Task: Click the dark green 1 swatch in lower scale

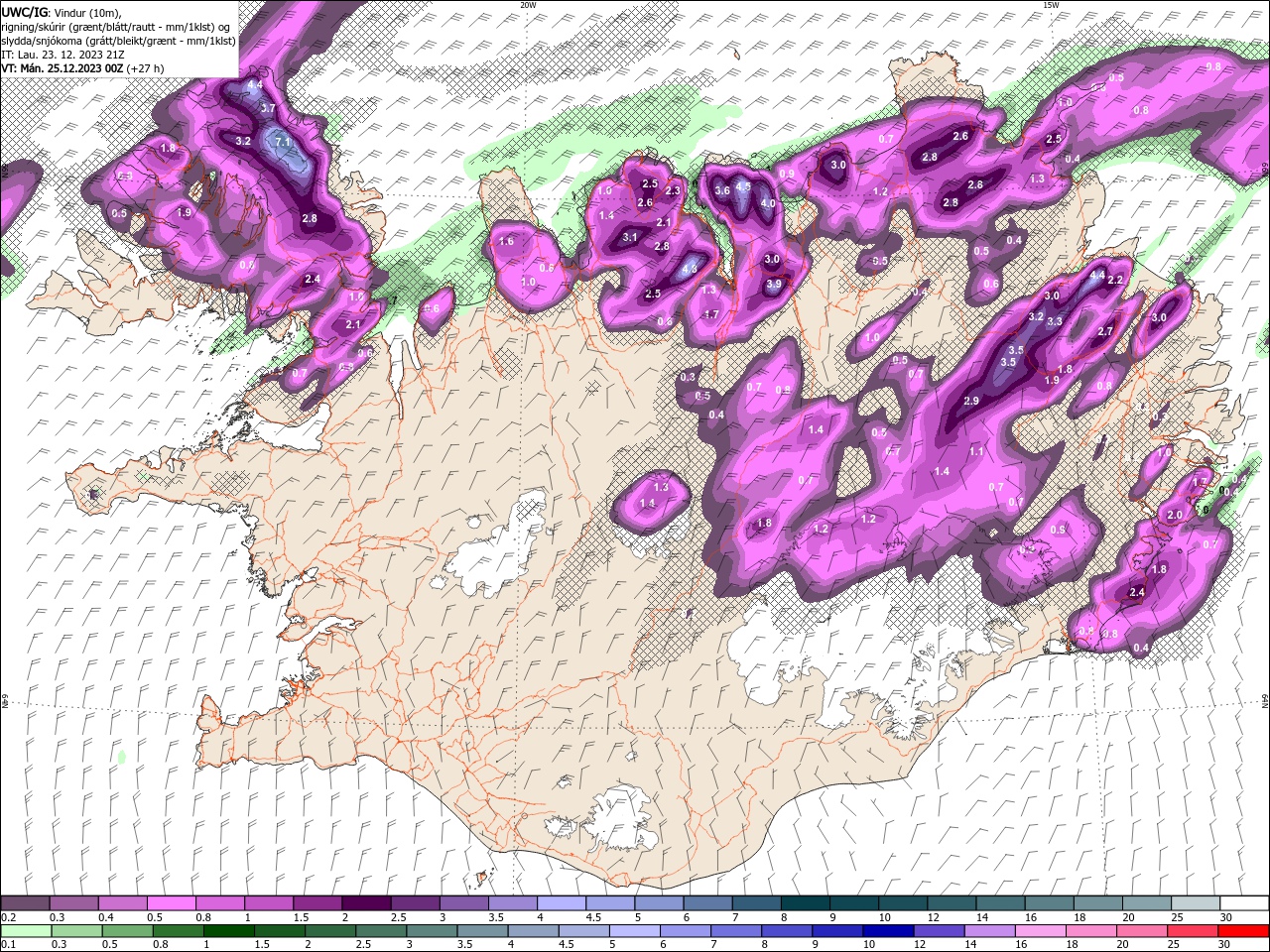Action: tap(229, 930)
